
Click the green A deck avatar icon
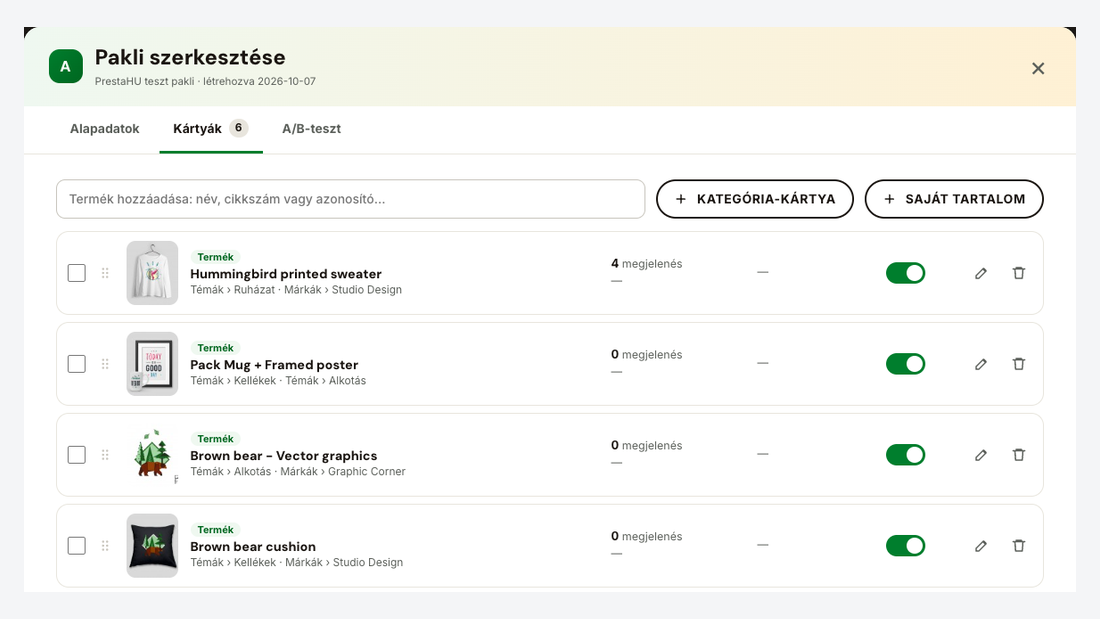(66, 67)
